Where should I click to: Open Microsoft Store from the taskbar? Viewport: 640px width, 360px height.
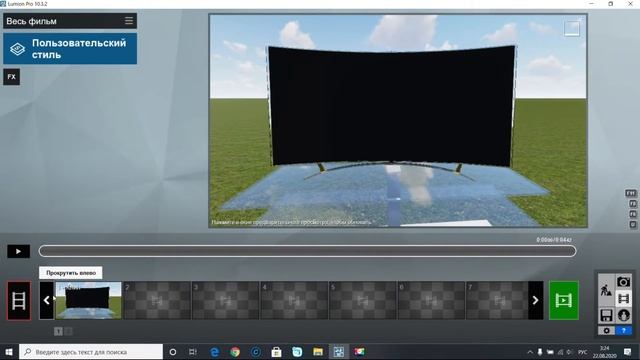276,352
